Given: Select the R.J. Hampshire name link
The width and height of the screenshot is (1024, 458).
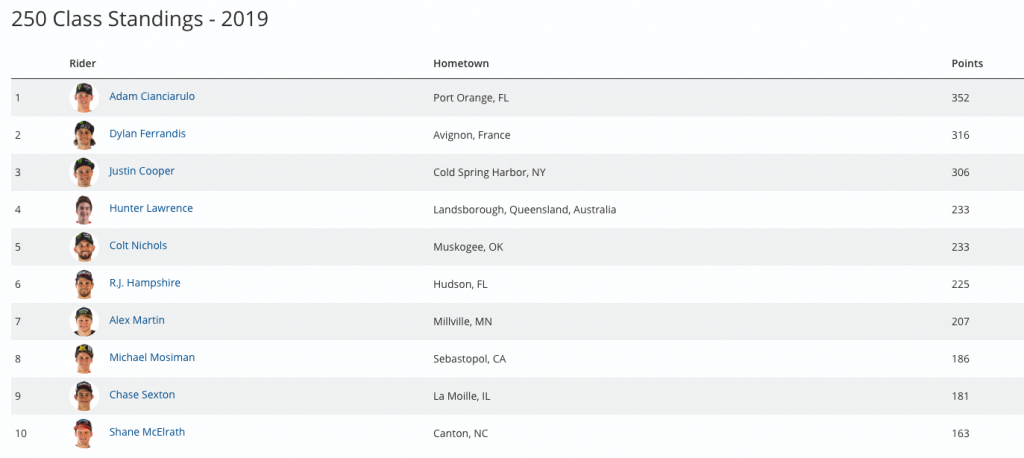Looking at the screenshot, I should [144, 283].
